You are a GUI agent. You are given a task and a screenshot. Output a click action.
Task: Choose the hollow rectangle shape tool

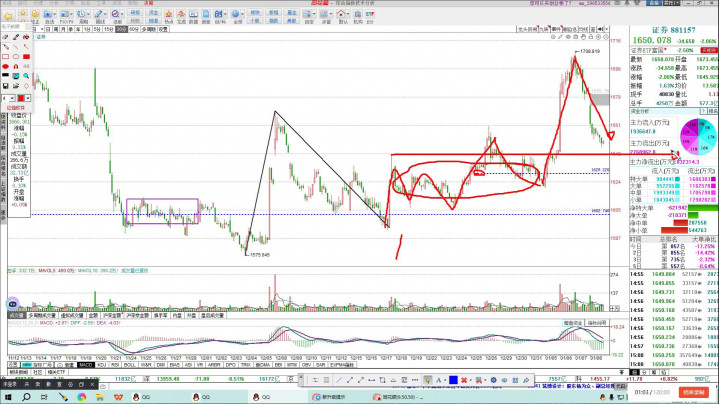[6, 56]
